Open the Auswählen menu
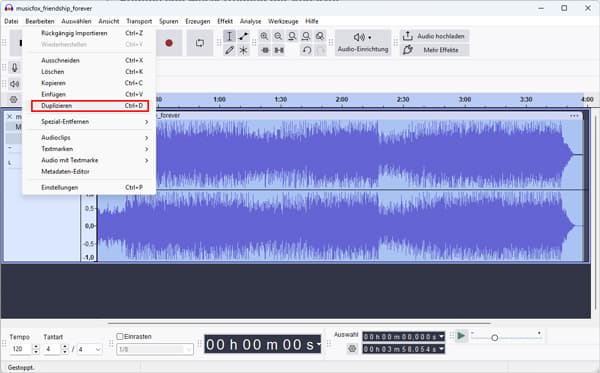 tap(76, 21)
